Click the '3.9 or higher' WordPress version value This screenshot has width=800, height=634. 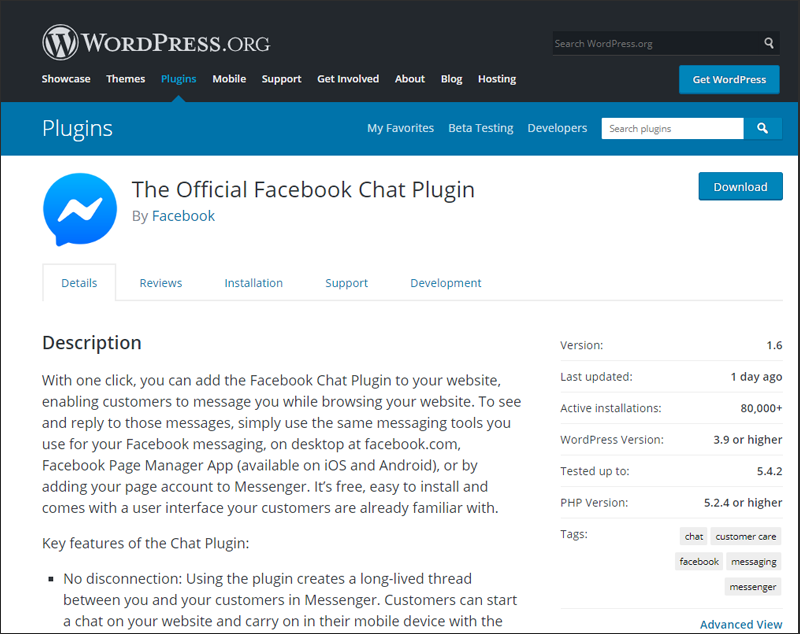point(747,439)
